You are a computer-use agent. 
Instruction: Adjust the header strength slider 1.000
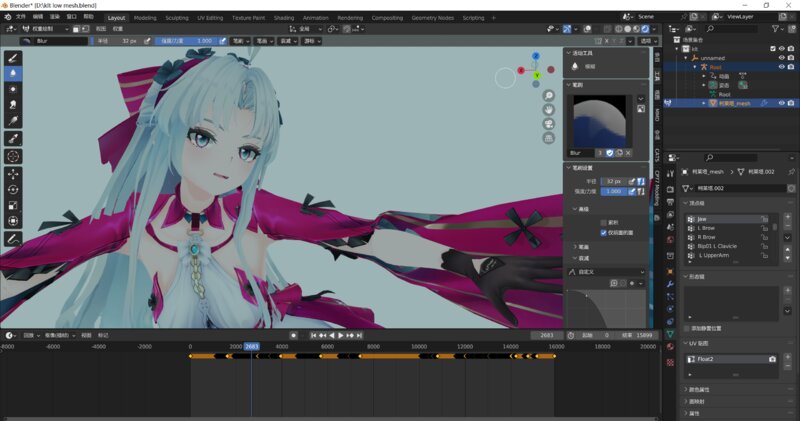click(187, 41)
